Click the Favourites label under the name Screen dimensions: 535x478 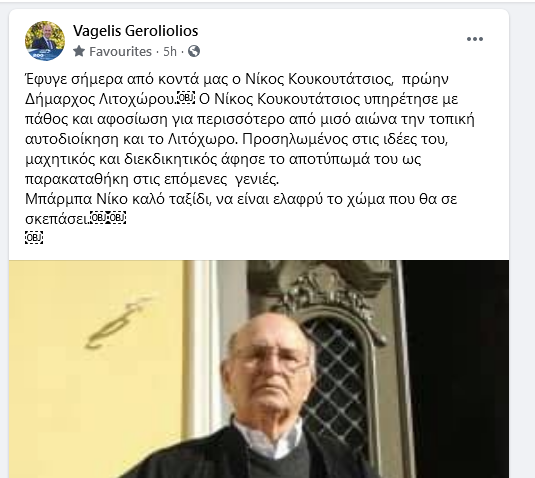120,52
